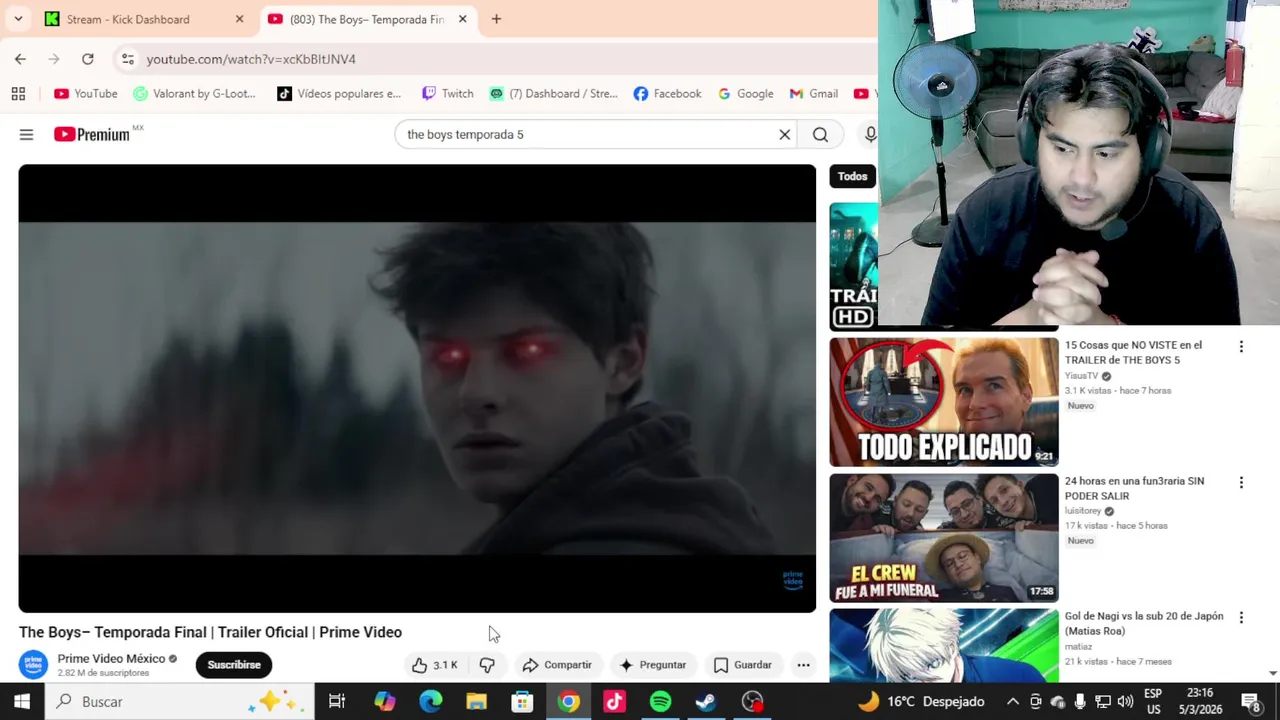Open TikTok app from taskbar

click(614, 702)
